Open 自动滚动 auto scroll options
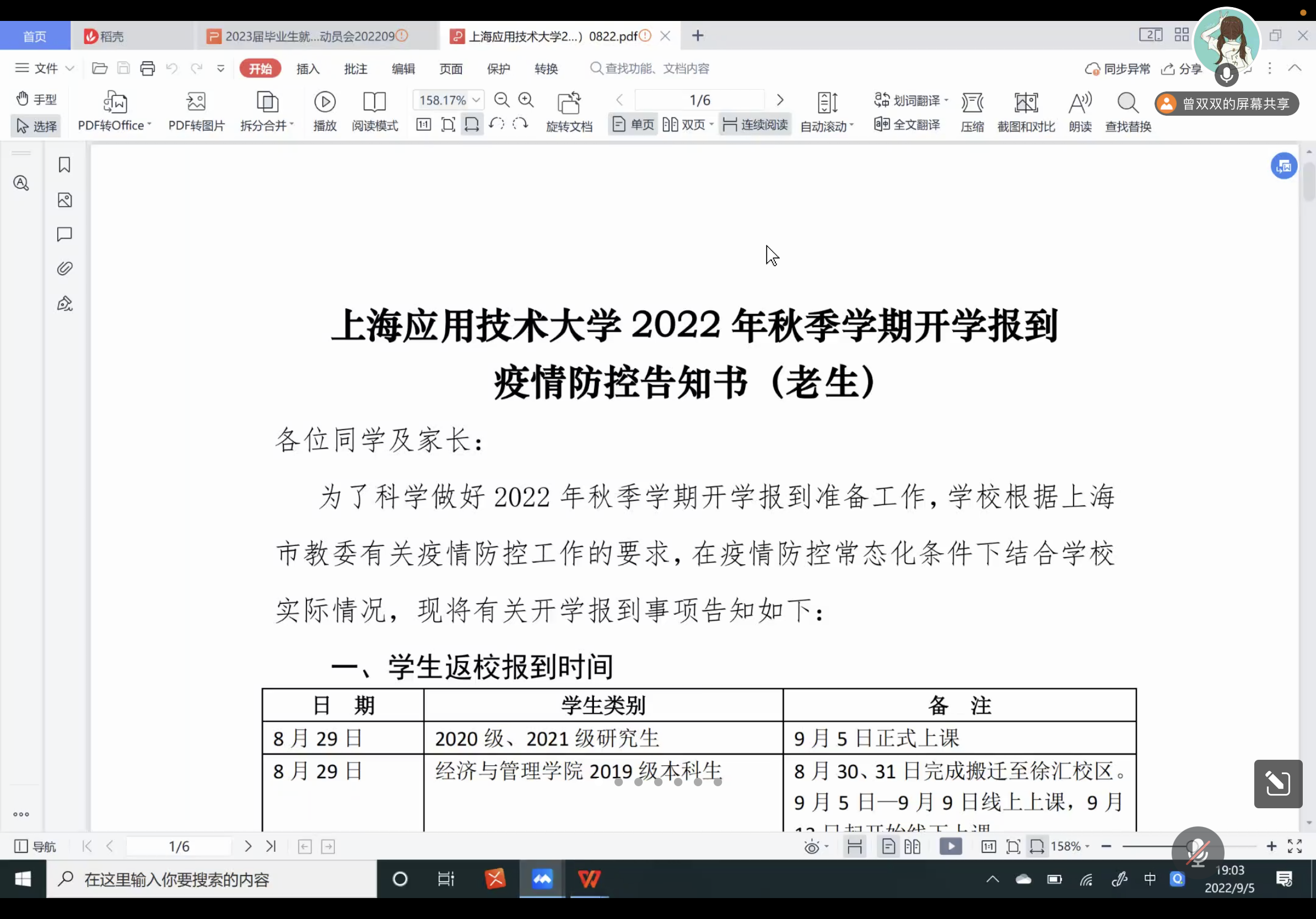This screenshot has height=919, width=1316. coord(827,112)
